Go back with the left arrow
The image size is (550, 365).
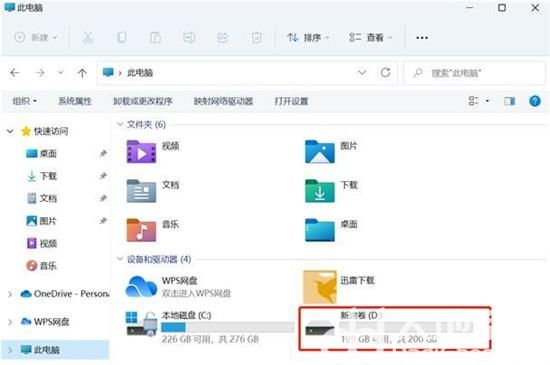(15, 73)
